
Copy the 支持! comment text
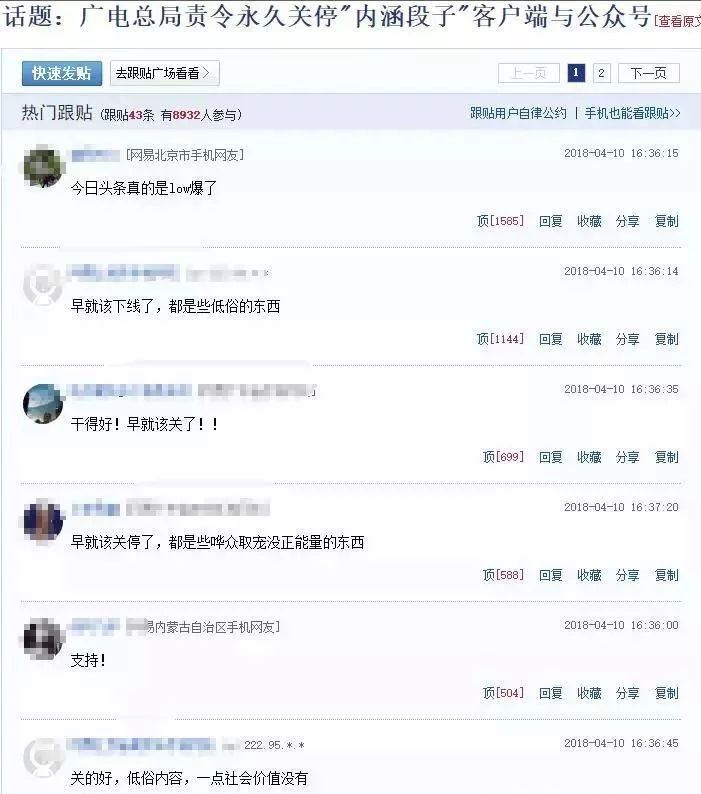[666, 693]
